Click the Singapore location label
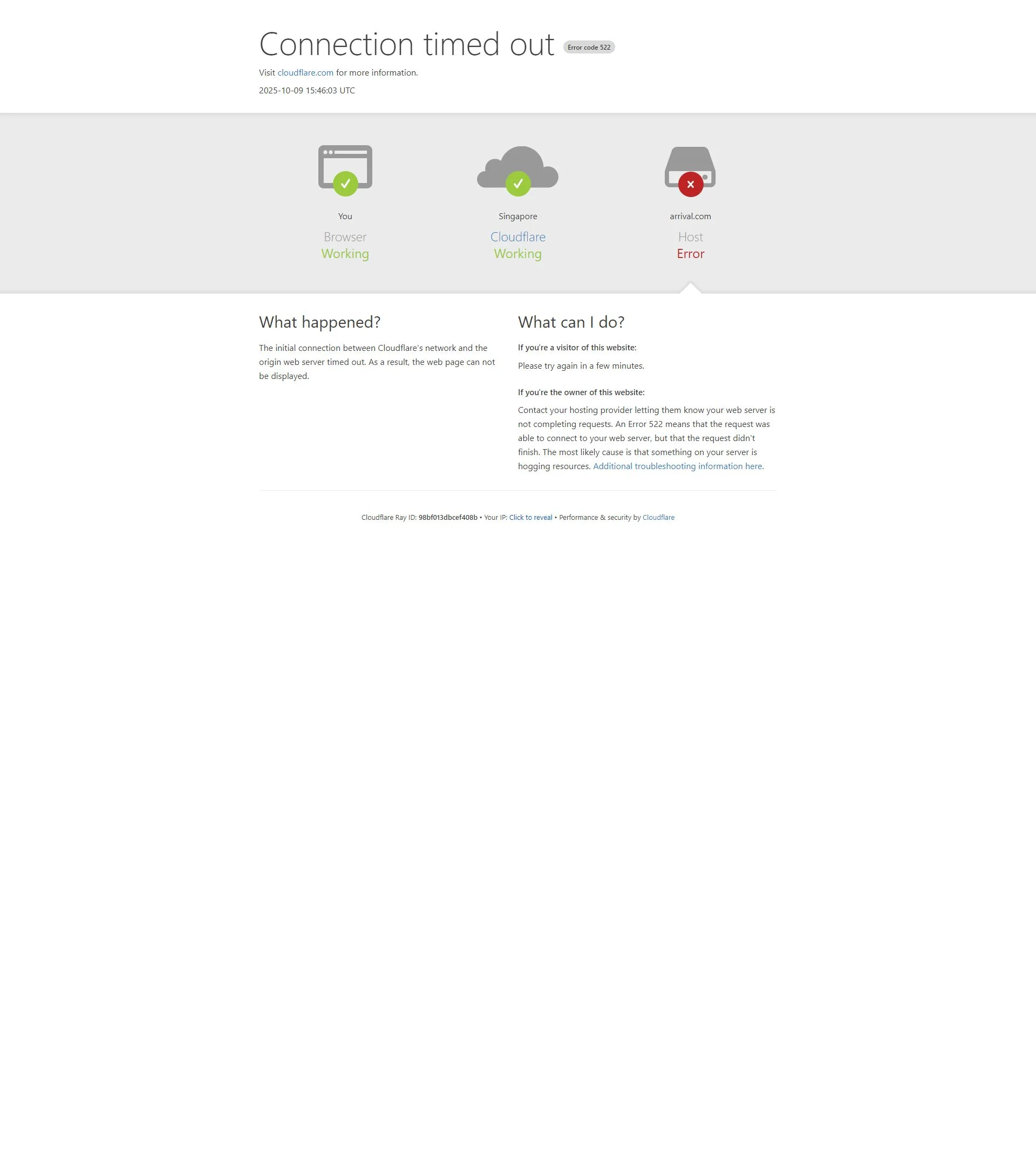The width and height of the screenshot is (1036, 1166). pyautogui.click(x=517, y=216)
